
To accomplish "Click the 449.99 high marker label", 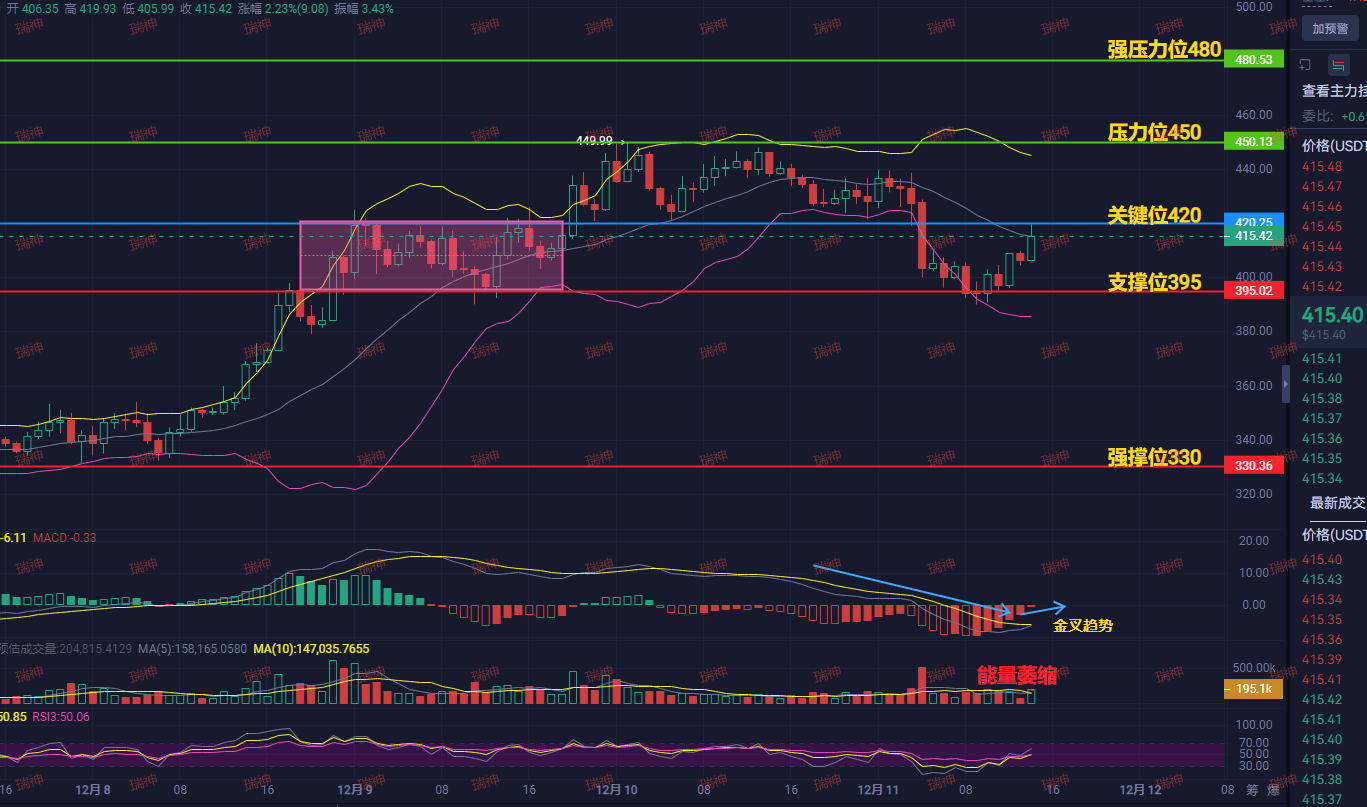I will [594, 142].
